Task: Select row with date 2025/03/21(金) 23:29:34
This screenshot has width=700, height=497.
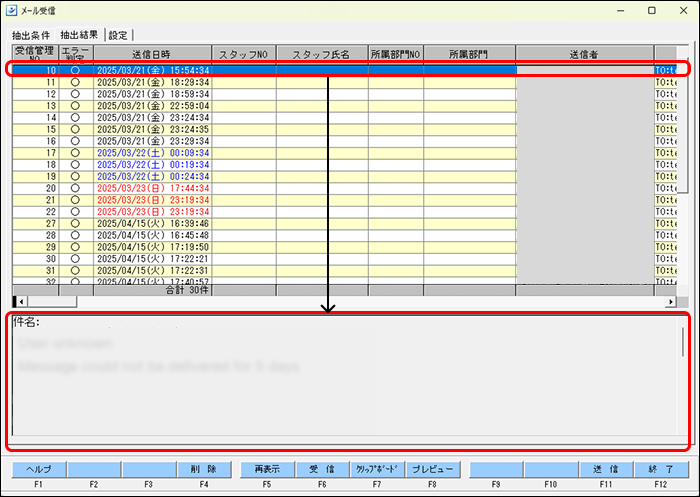Action: (x=345, y=141)
